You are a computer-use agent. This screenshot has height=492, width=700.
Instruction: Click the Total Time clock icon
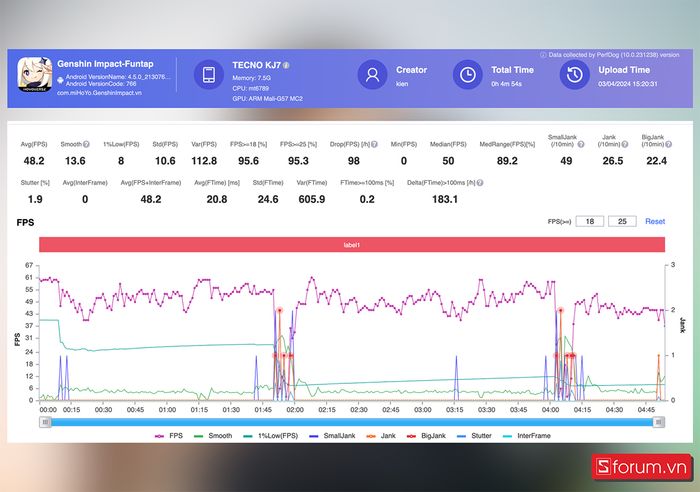(x=467, y=75)
